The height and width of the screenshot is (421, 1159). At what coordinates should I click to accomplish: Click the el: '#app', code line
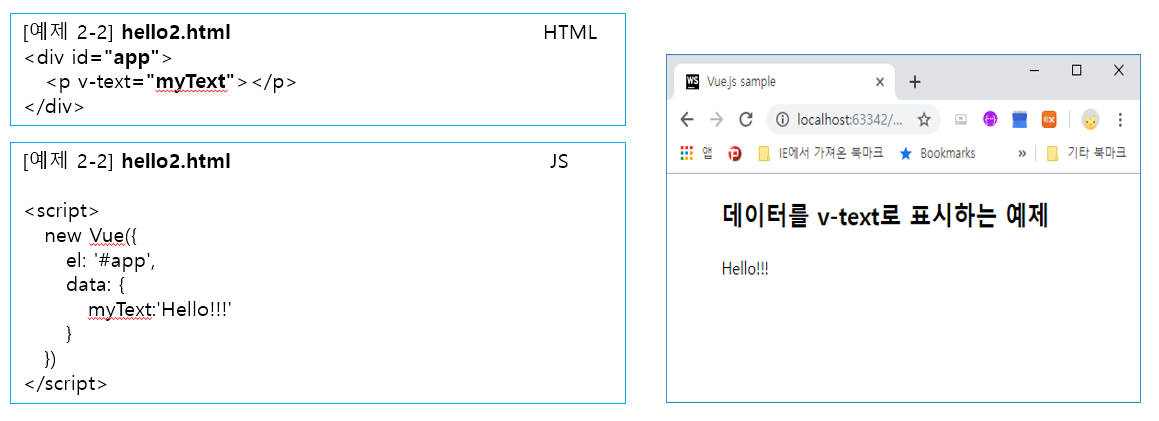click(112, 260)
